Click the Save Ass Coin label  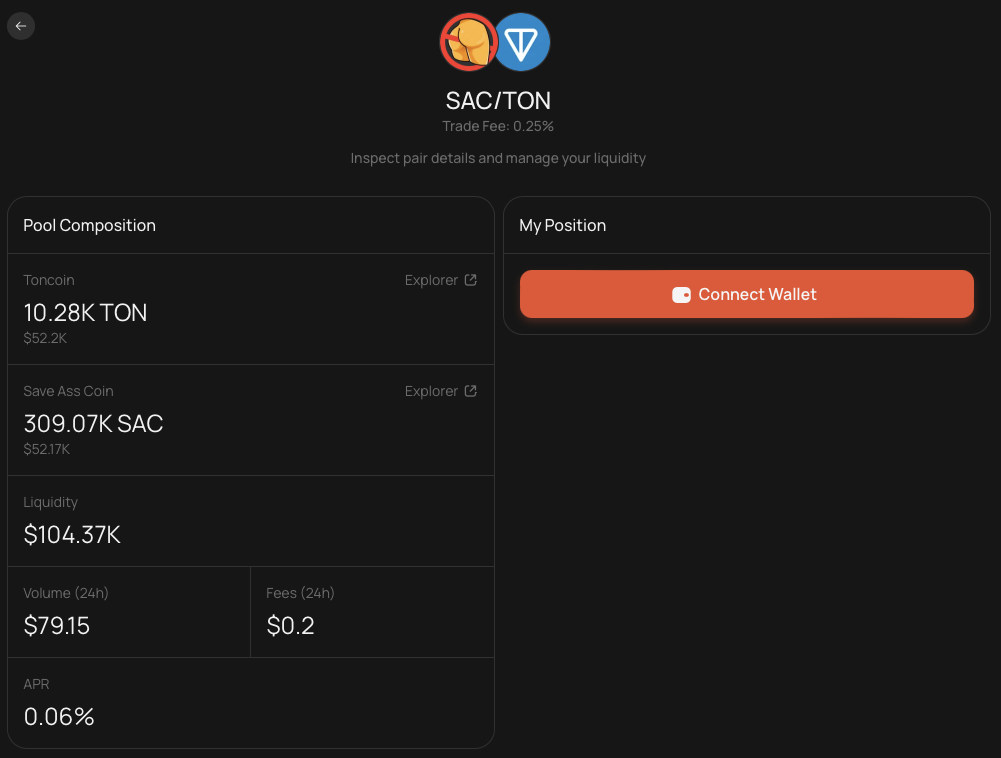coord(68,391)
